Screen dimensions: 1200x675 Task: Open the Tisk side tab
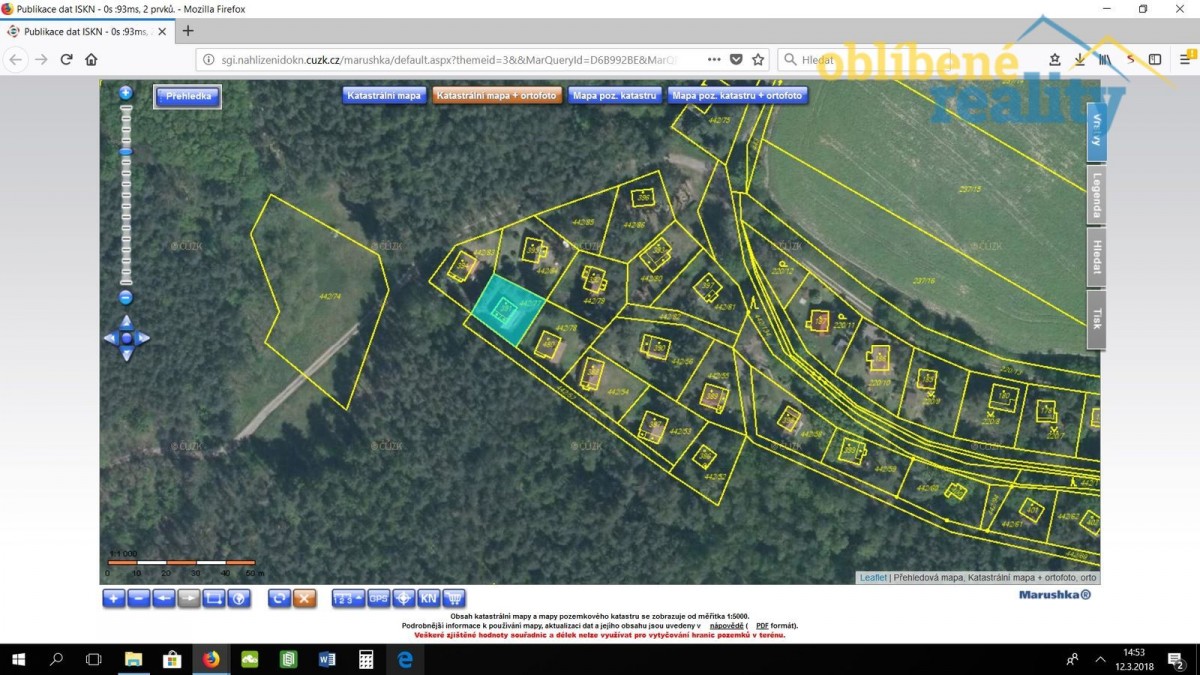point(1096,319)
